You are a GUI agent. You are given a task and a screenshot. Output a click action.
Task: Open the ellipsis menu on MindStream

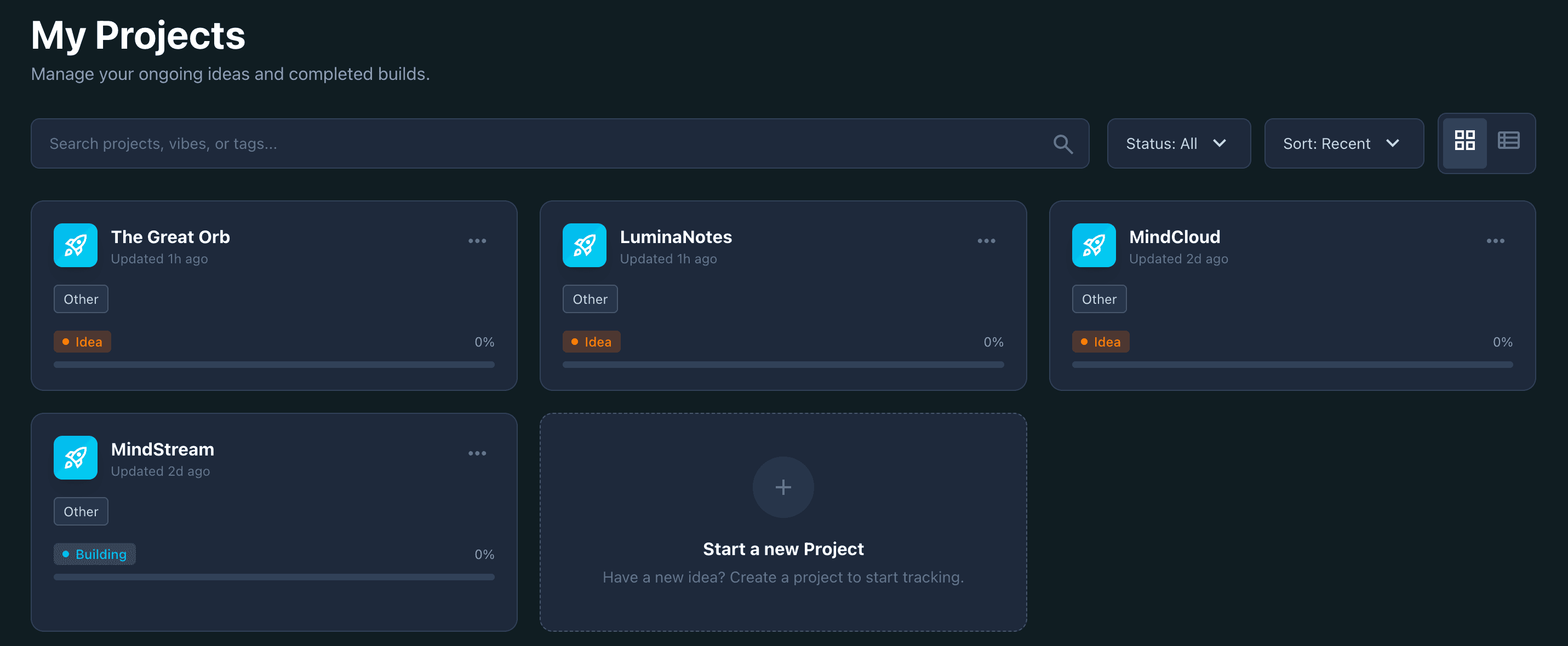pos(478,453)
